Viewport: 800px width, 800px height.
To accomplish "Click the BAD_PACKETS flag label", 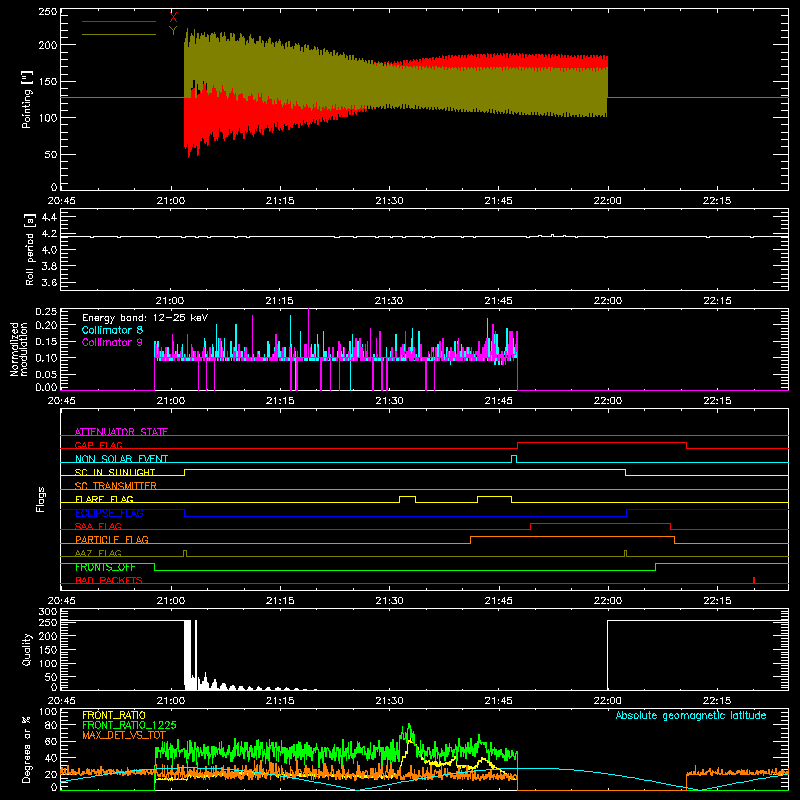I will click(109, 580).
